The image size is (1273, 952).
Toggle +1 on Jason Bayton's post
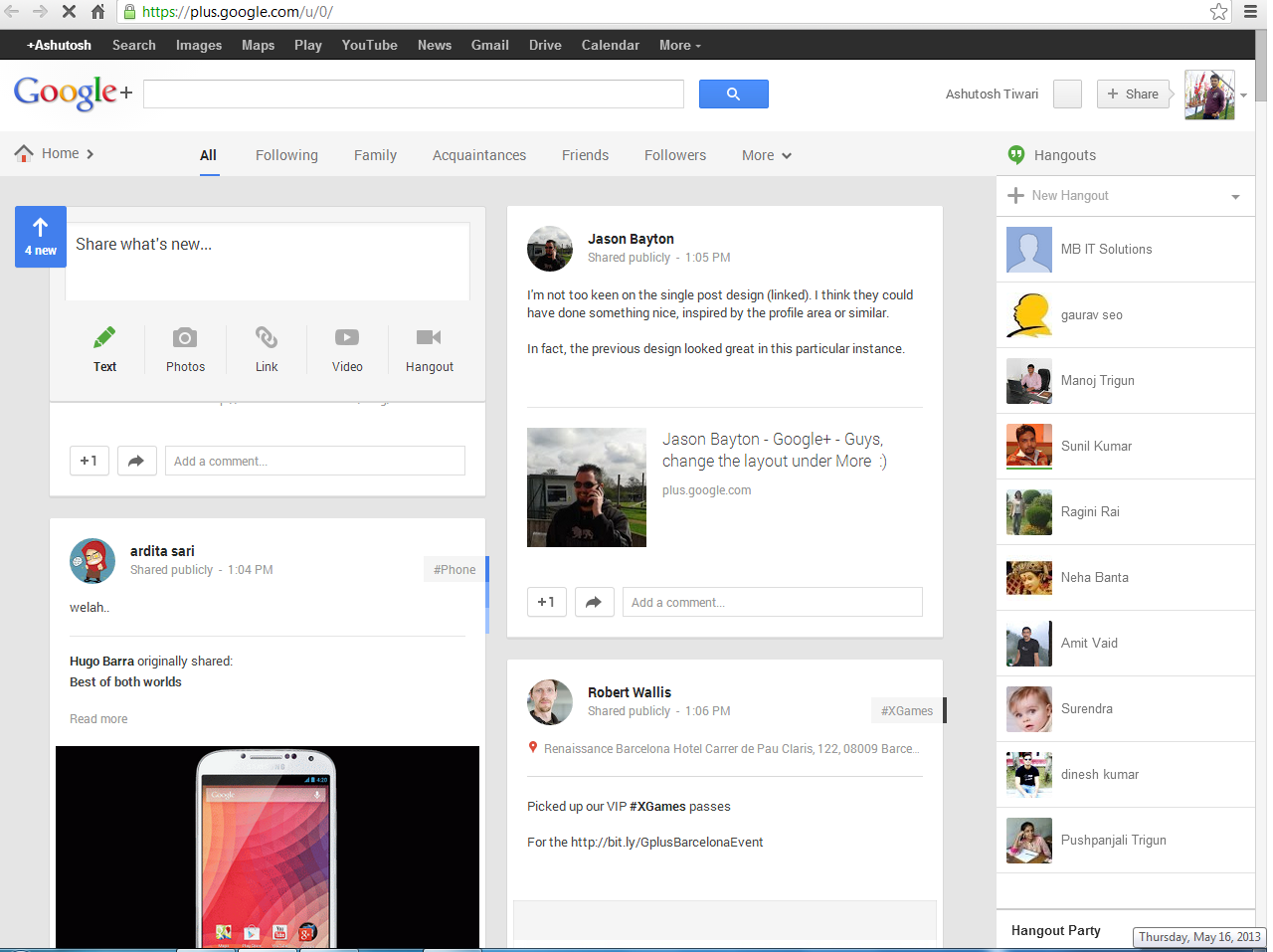click(x=546, y=602)
